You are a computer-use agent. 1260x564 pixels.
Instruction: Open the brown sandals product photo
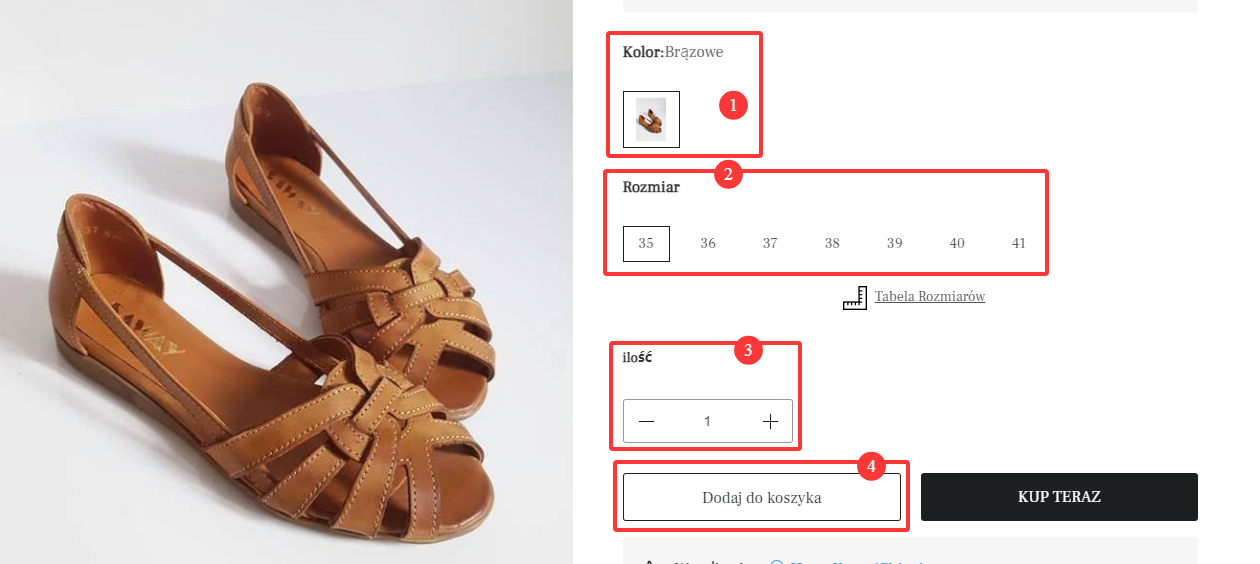(x=286, y=282)
